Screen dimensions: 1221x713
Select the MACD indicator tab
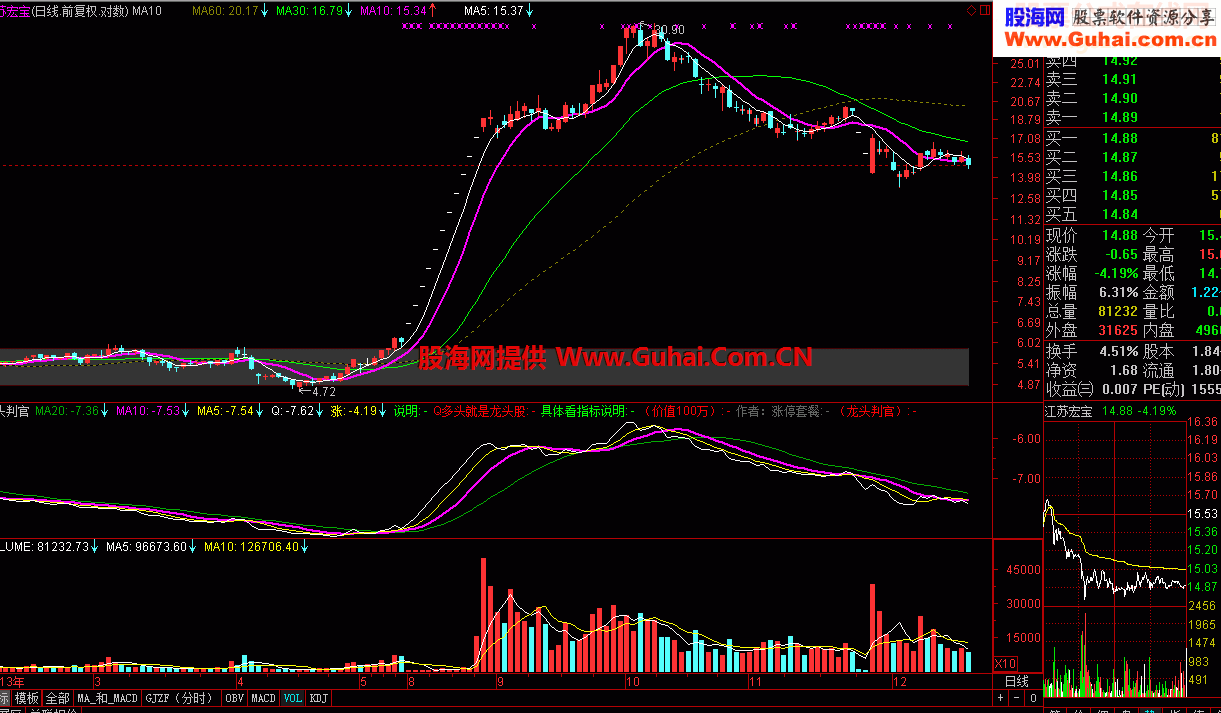point(263,698)
